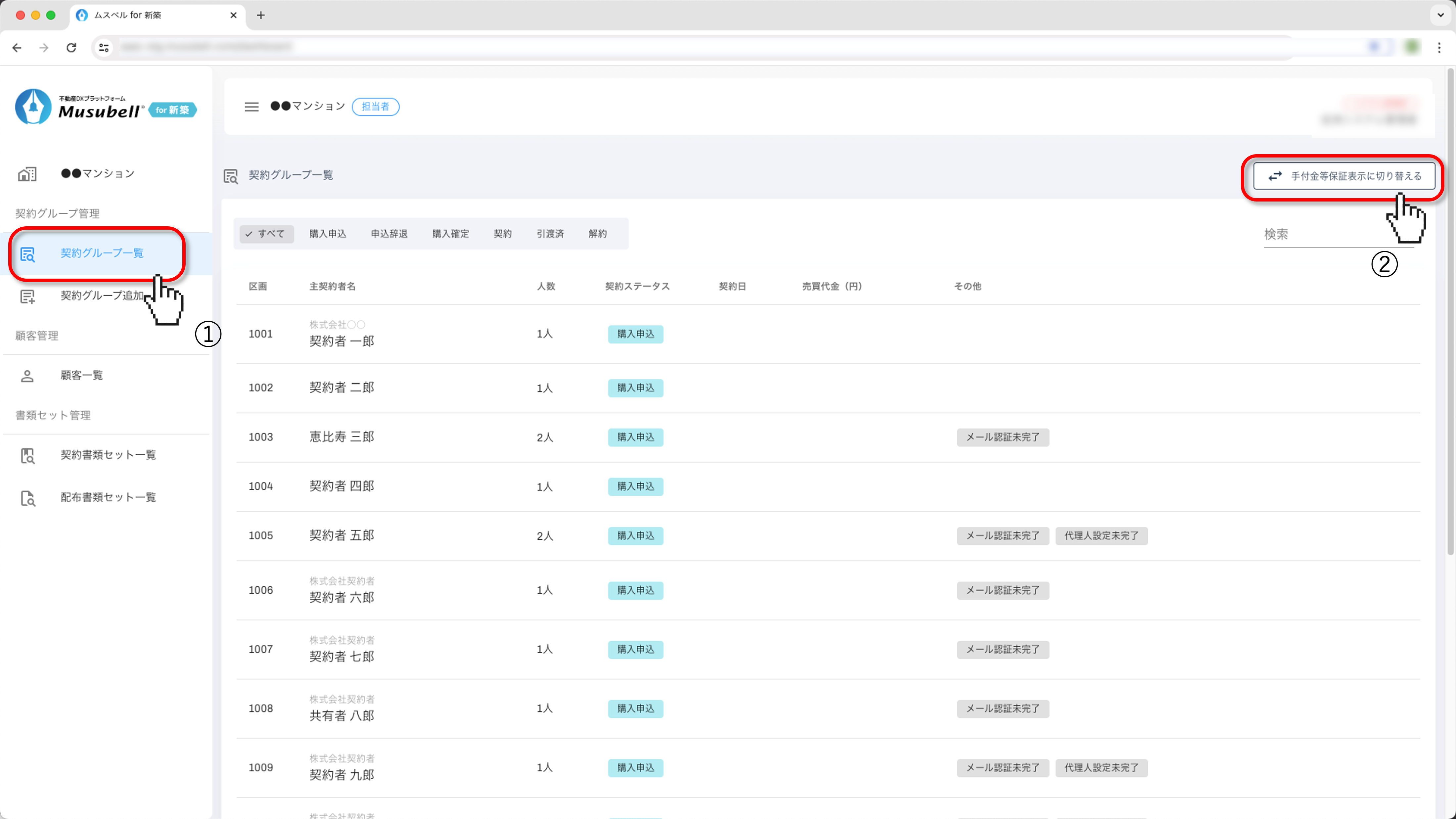1456x819 pixels.
Task: Open the row for 契約者 一郎
Action: [341, 341]
